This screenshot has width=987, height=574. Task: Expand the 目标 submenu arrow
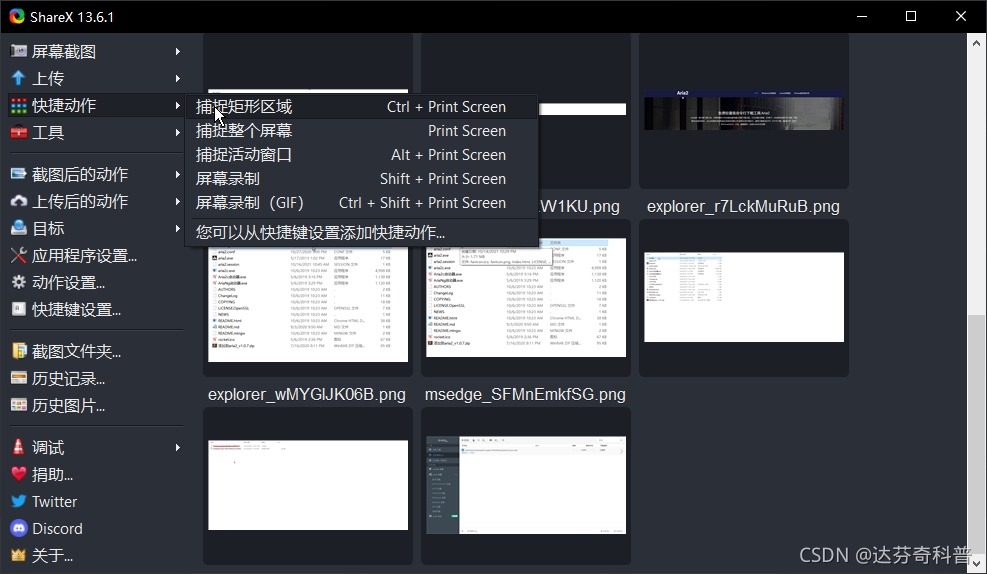(178, 228)
